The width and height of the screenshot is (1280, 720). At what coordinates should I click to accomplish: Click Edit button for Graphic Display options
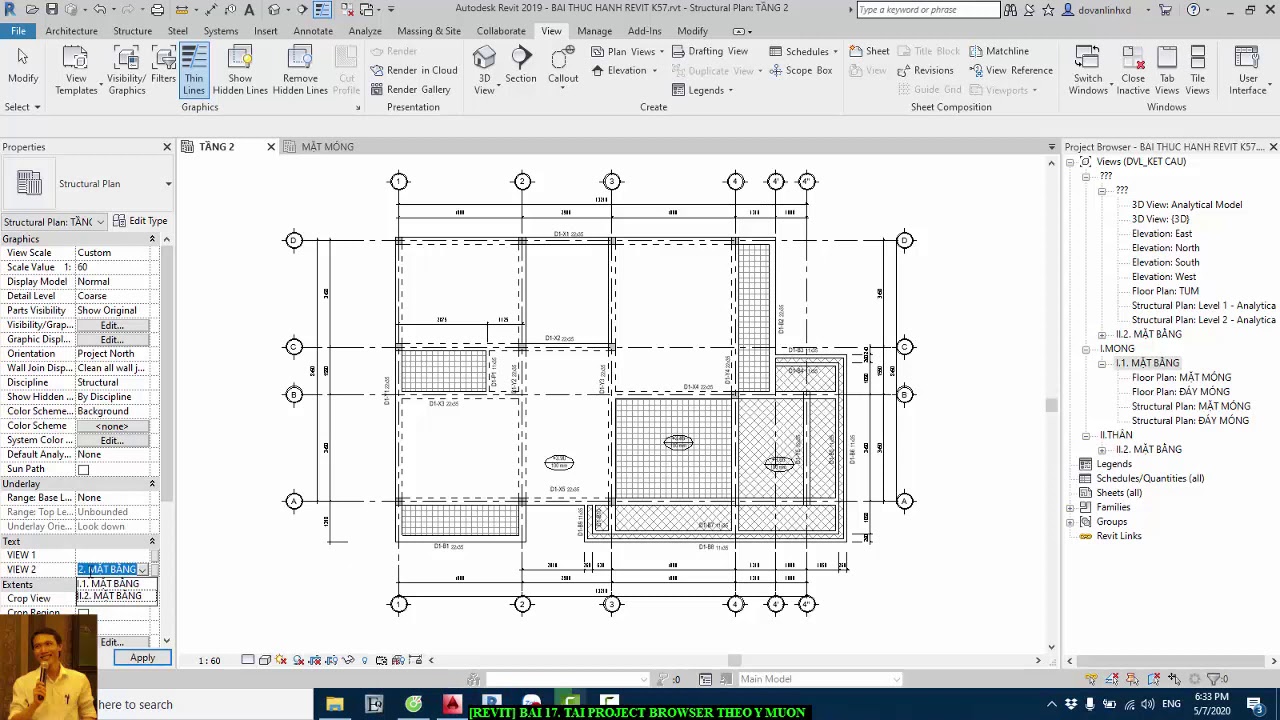click(112, 339)
